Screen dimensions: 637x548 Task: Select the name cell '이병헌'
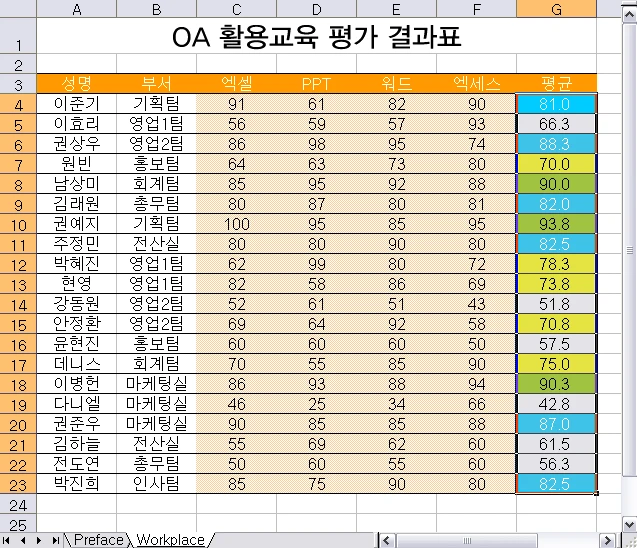coord(76,383)
